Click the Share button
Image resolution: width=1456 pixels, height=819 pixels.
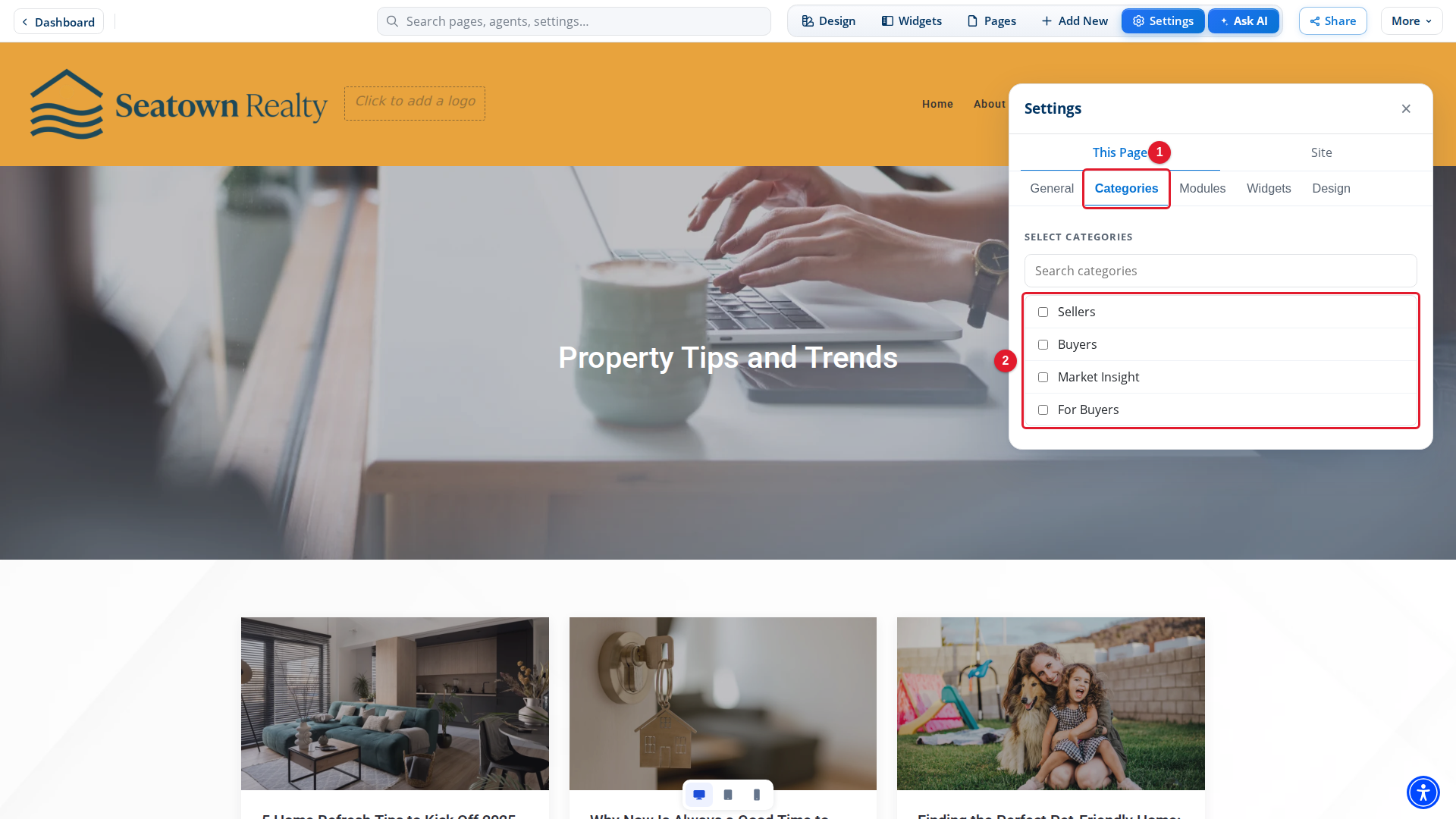point(1333,21)
